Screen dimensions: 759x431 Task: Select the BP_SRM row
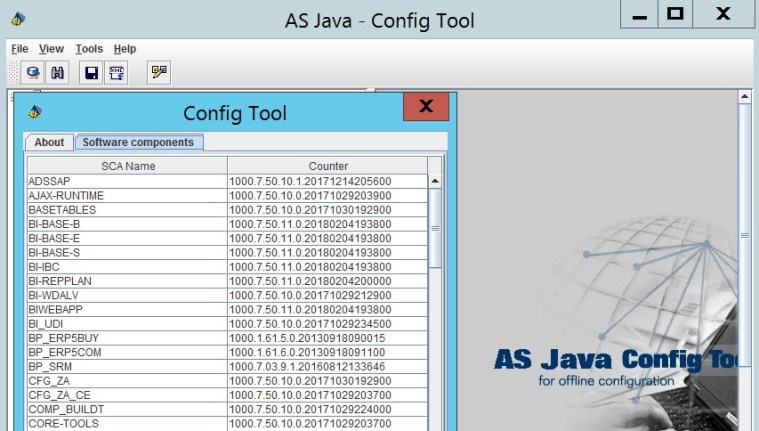[227, 367]
